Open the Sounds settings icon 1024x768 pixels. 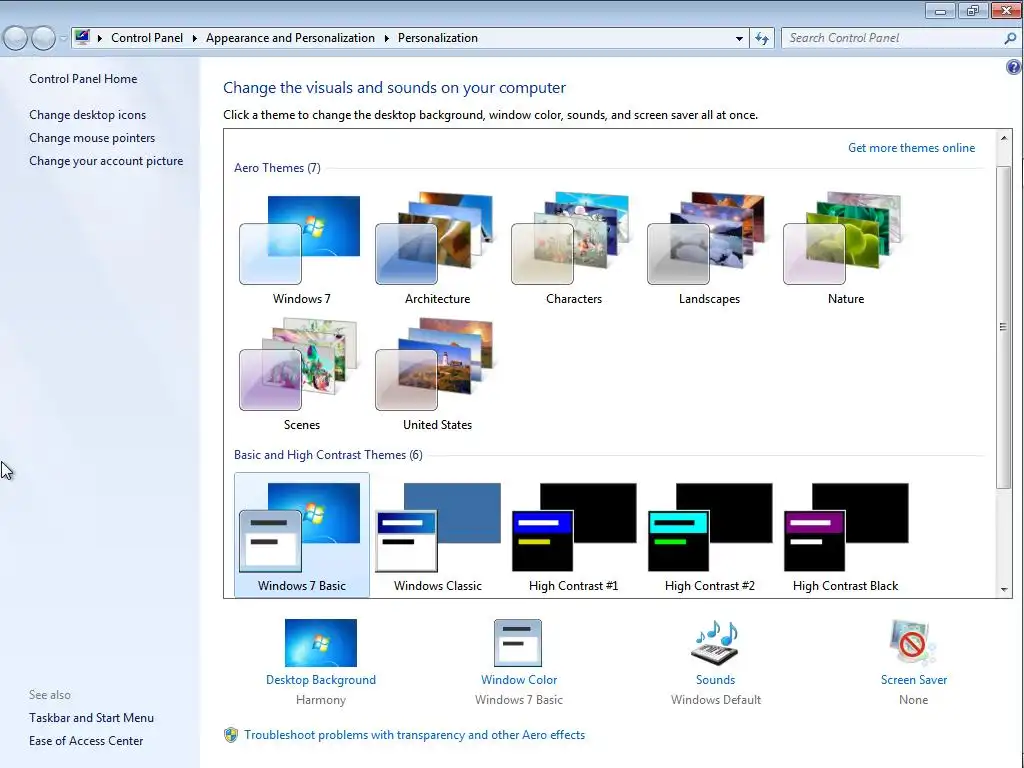click(715, 643)
